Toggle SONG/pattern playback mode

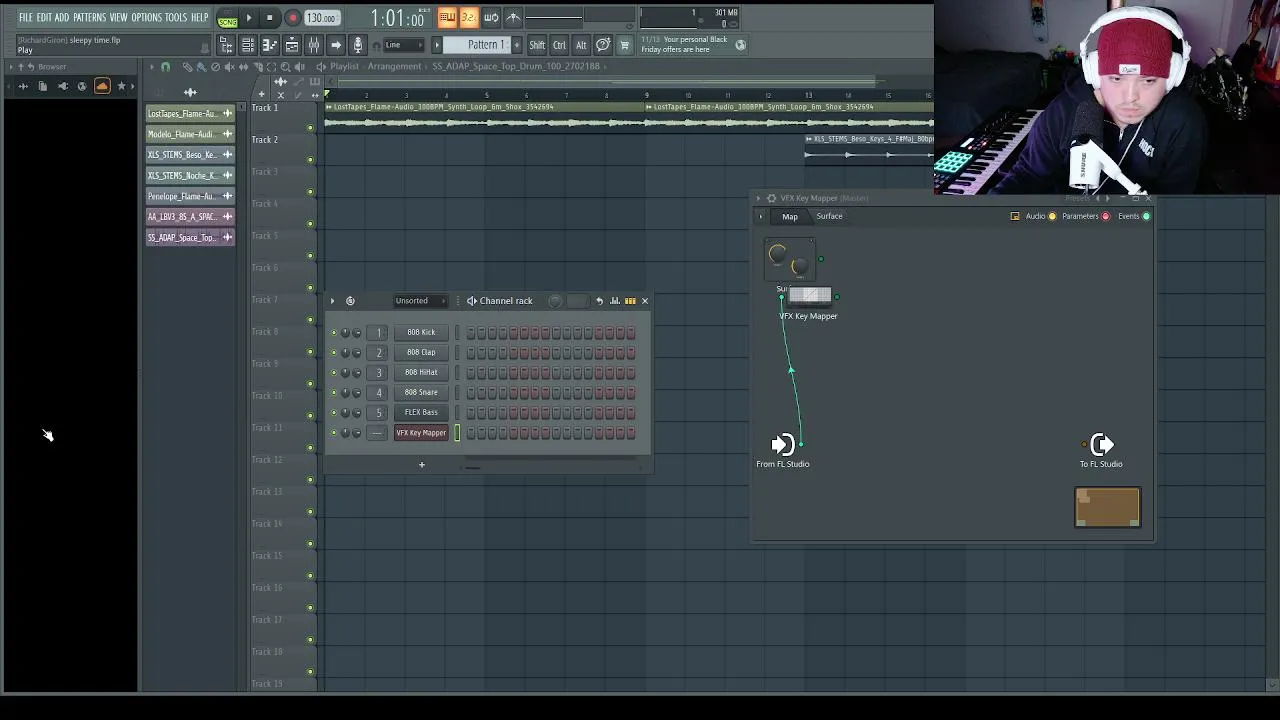tap(228, 19)
